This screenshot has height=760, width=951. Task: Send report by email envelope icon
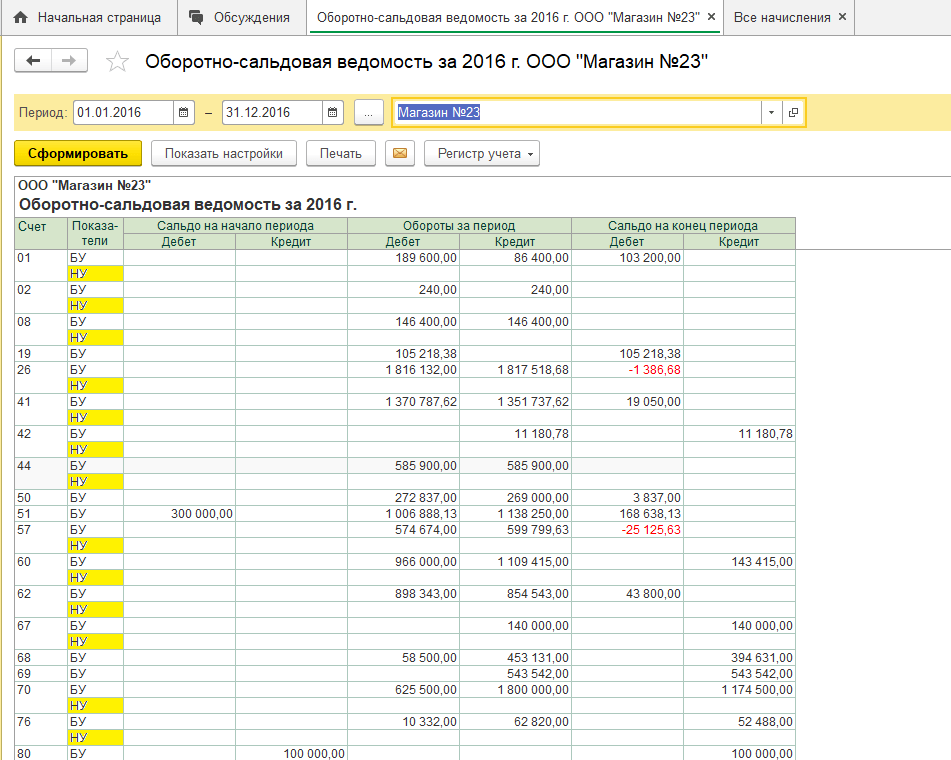(400, 154)
